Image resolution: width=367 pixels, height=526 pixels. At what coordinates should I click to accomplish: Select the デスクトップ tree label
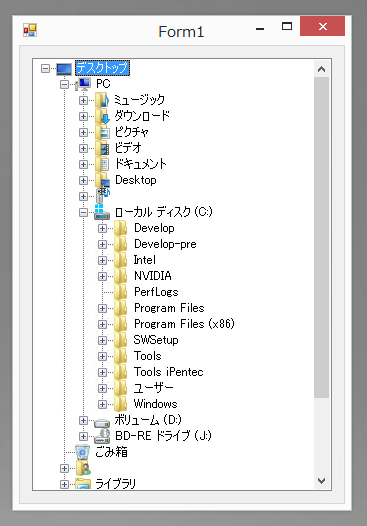click(102, 68)
